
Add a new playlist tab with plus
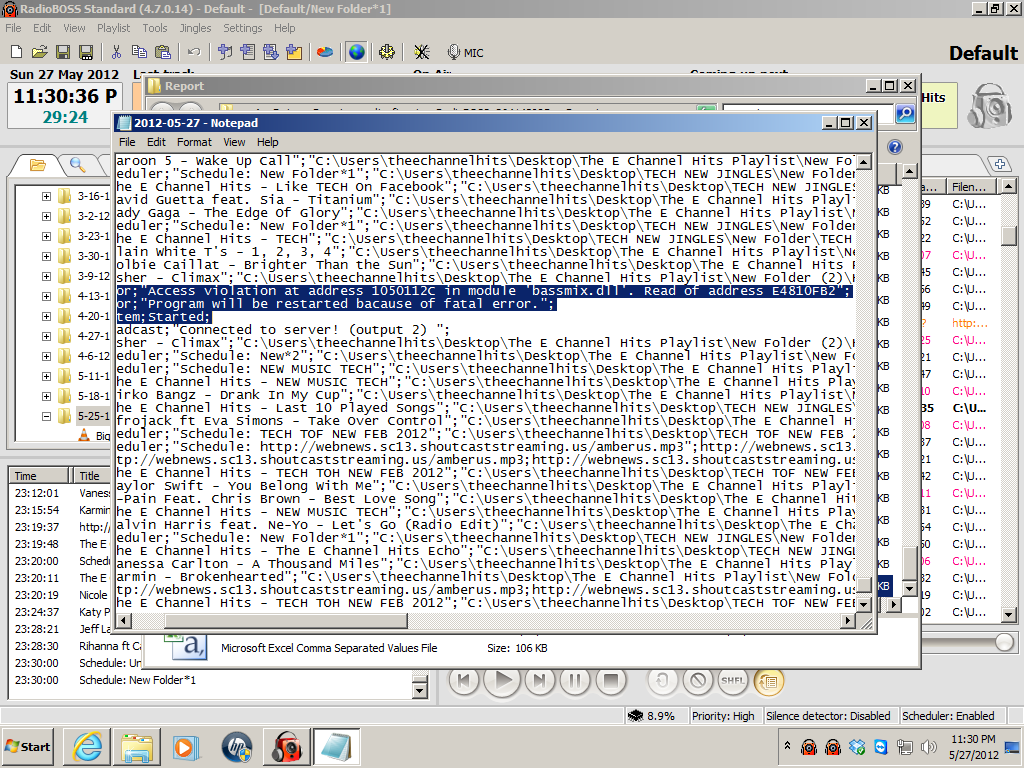[999, 164]
